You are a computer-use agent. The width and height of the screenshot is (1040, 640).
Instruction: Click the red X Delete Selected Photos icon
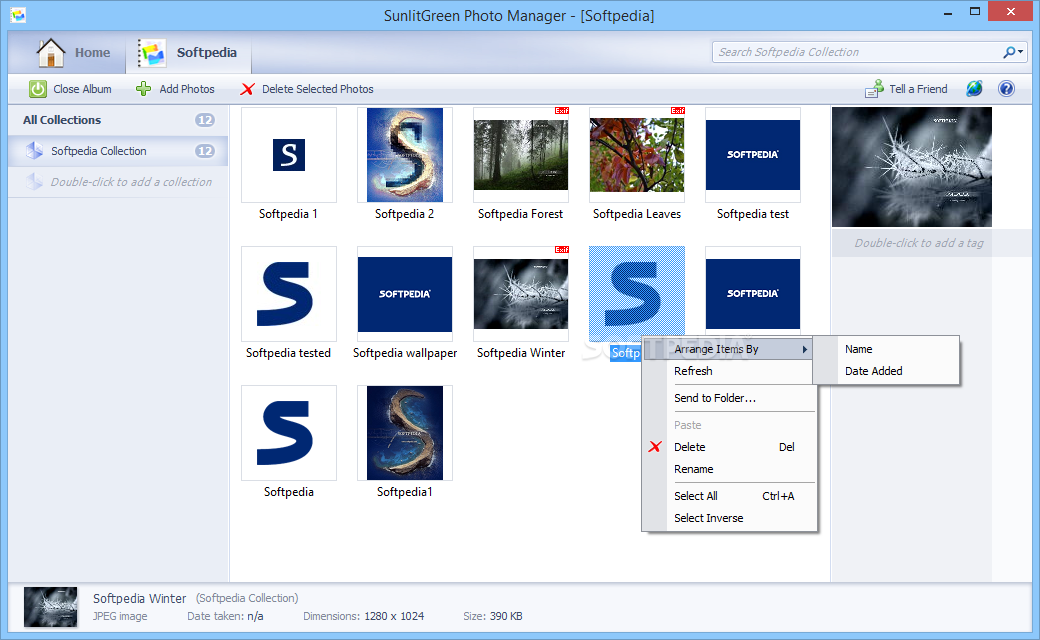[247, 89]
